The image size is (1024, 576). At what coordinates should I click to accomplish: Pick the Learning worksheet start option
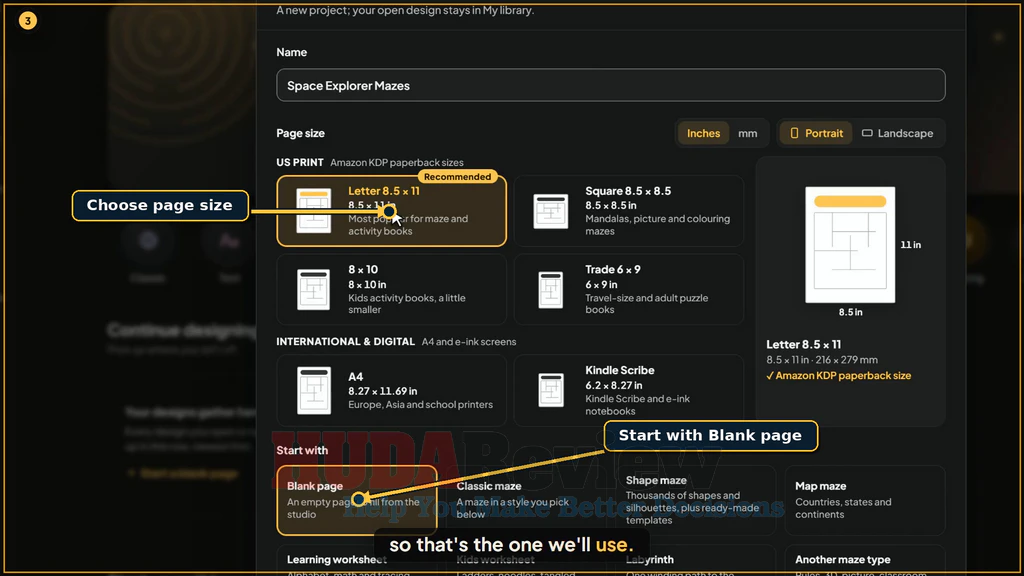click(357, 560)
